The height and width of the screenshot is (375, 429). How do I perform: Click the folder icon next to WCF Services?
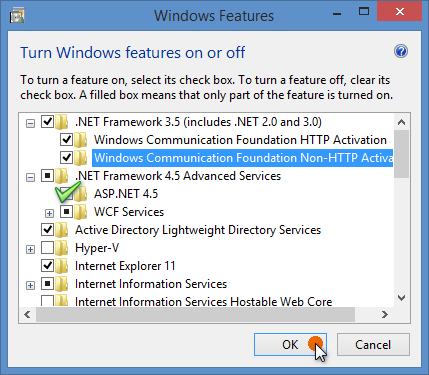tap(81, 212)
